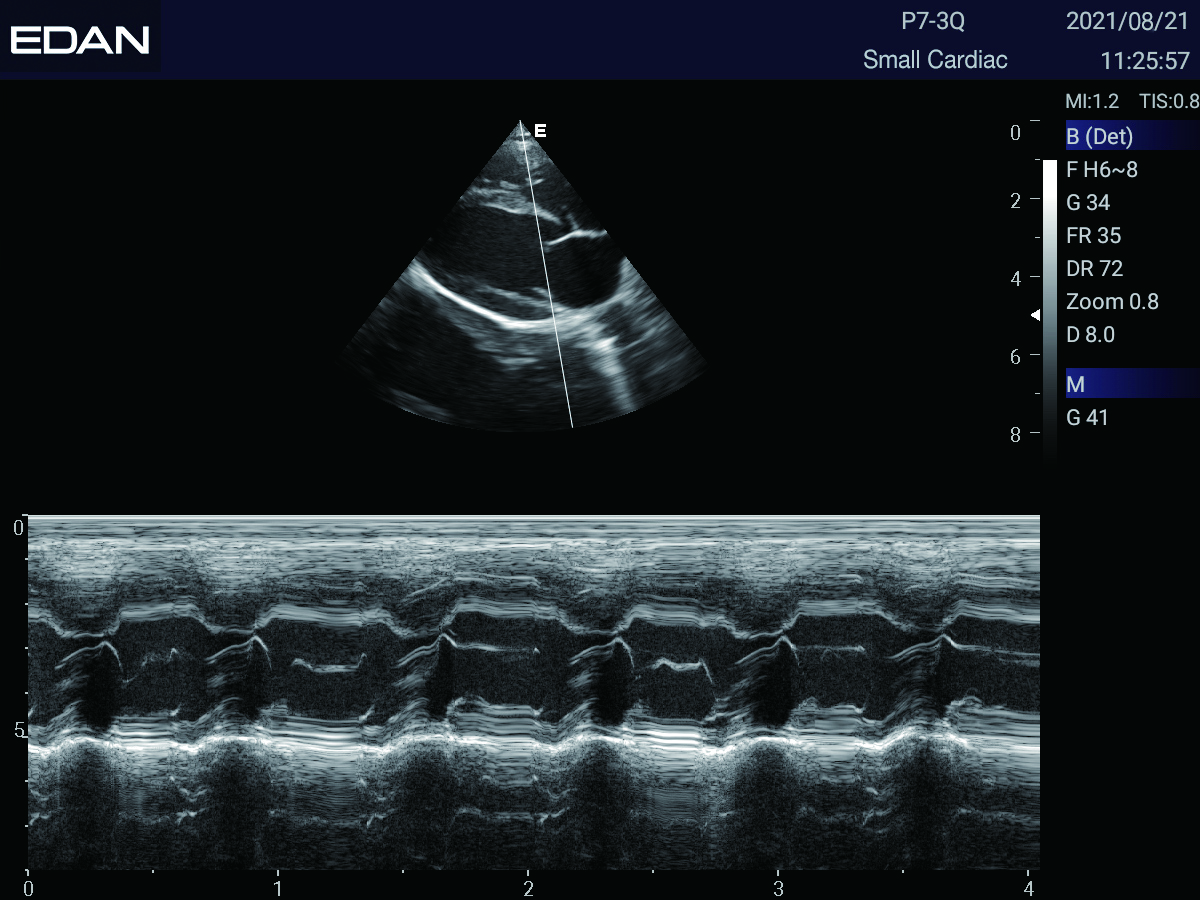Adjust the B-mode gain G 34 value
The image size is (1200, 900).
pos(1088,203)
